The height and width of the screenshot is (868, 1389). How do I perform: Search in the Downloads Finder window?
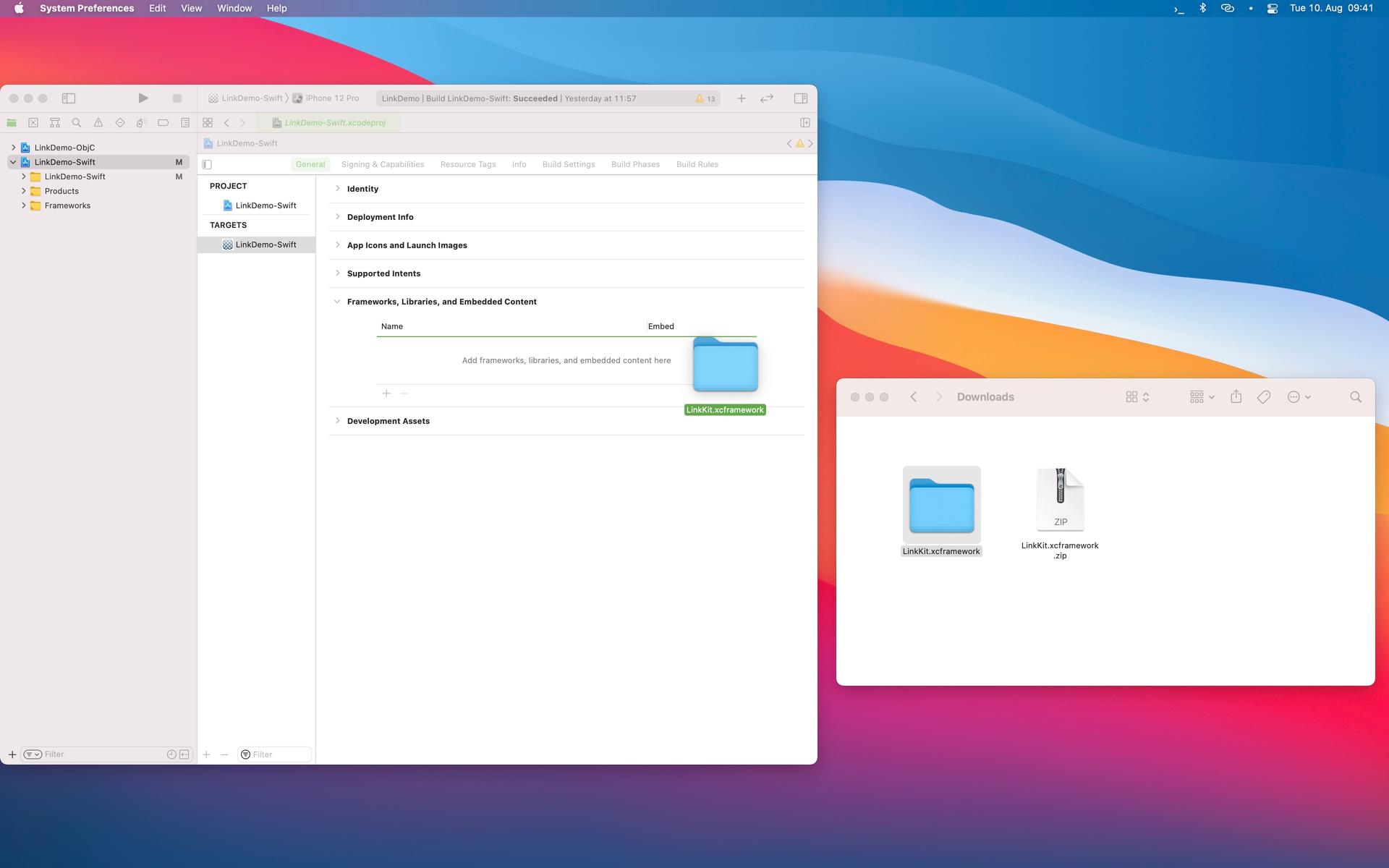point(1356,397)
